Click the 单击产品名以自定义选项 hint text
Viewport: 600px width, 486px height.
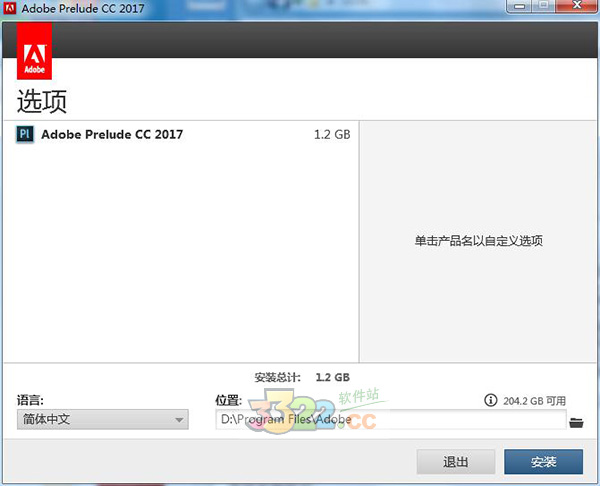pos(479,241)
